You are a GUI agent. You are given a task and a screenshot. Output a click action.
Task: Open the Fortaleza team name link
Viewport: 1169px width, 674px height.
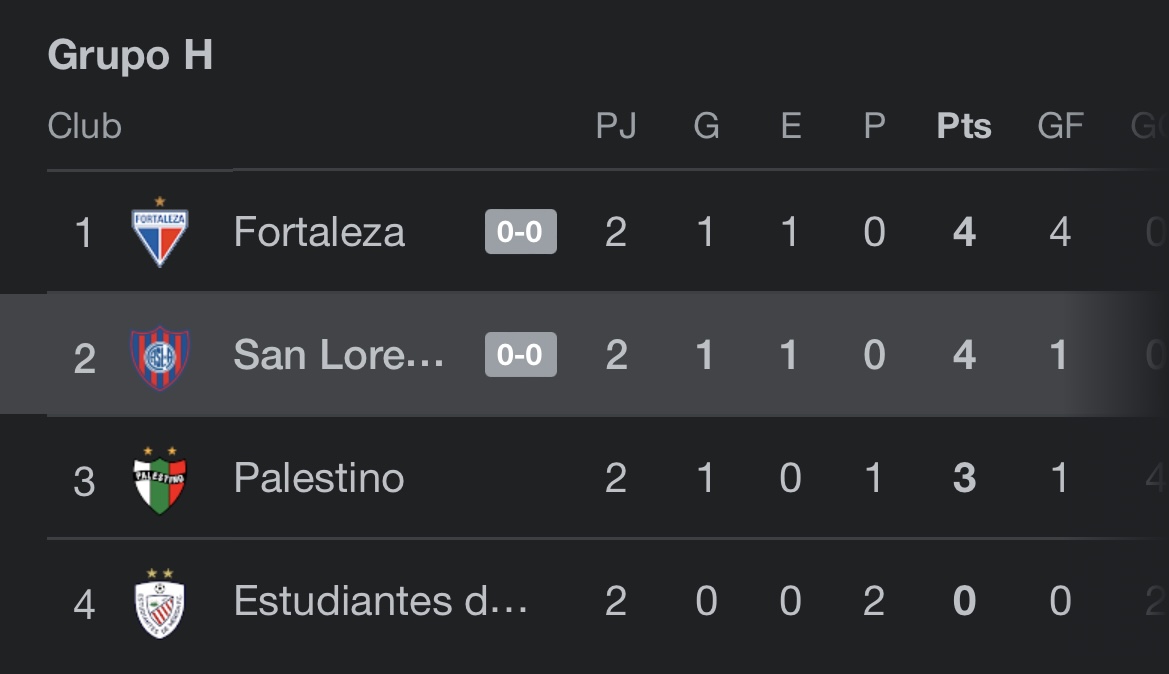point(319,232)
